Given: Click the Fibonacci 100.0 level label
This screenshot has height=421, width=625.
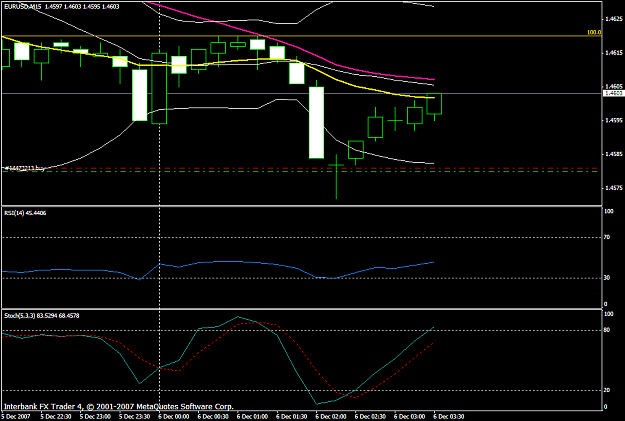Looking at the screenshot, I should click(594, 32).
